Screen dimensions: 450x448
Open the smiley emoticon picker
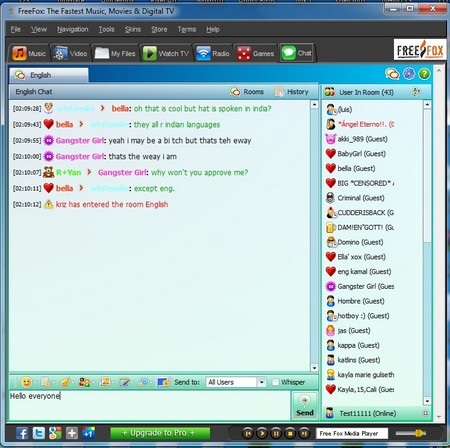(26, 382)
